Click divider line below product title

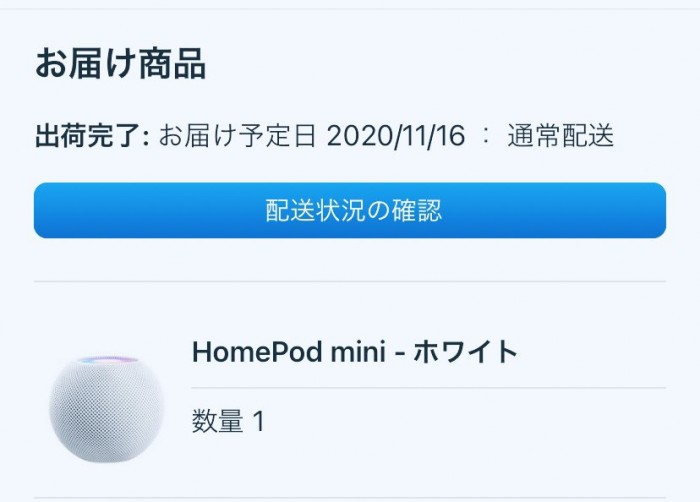(x=428, y=387)
